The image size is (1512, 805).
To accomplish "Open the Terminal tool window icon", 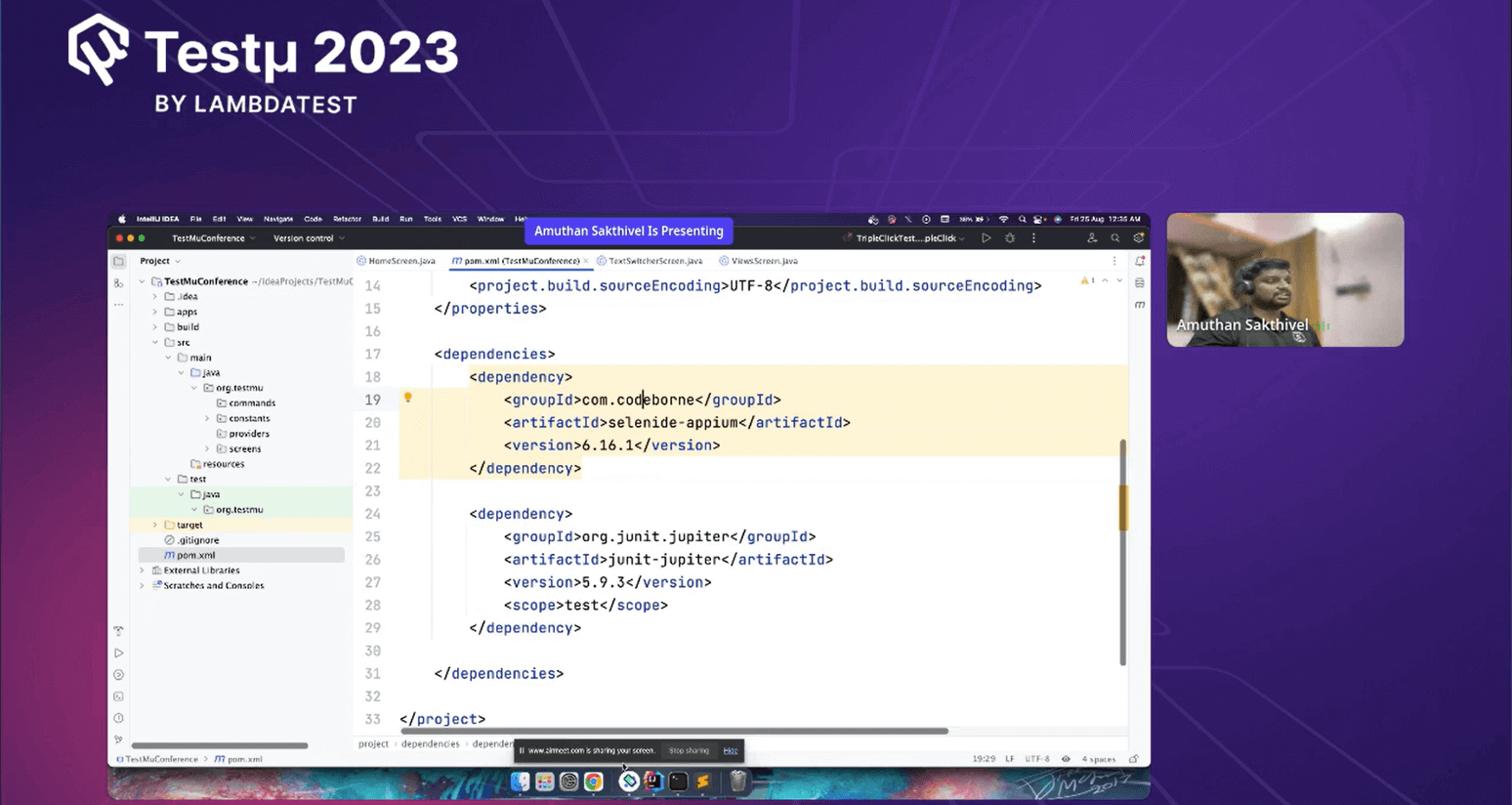I will (x=118, y=697).
